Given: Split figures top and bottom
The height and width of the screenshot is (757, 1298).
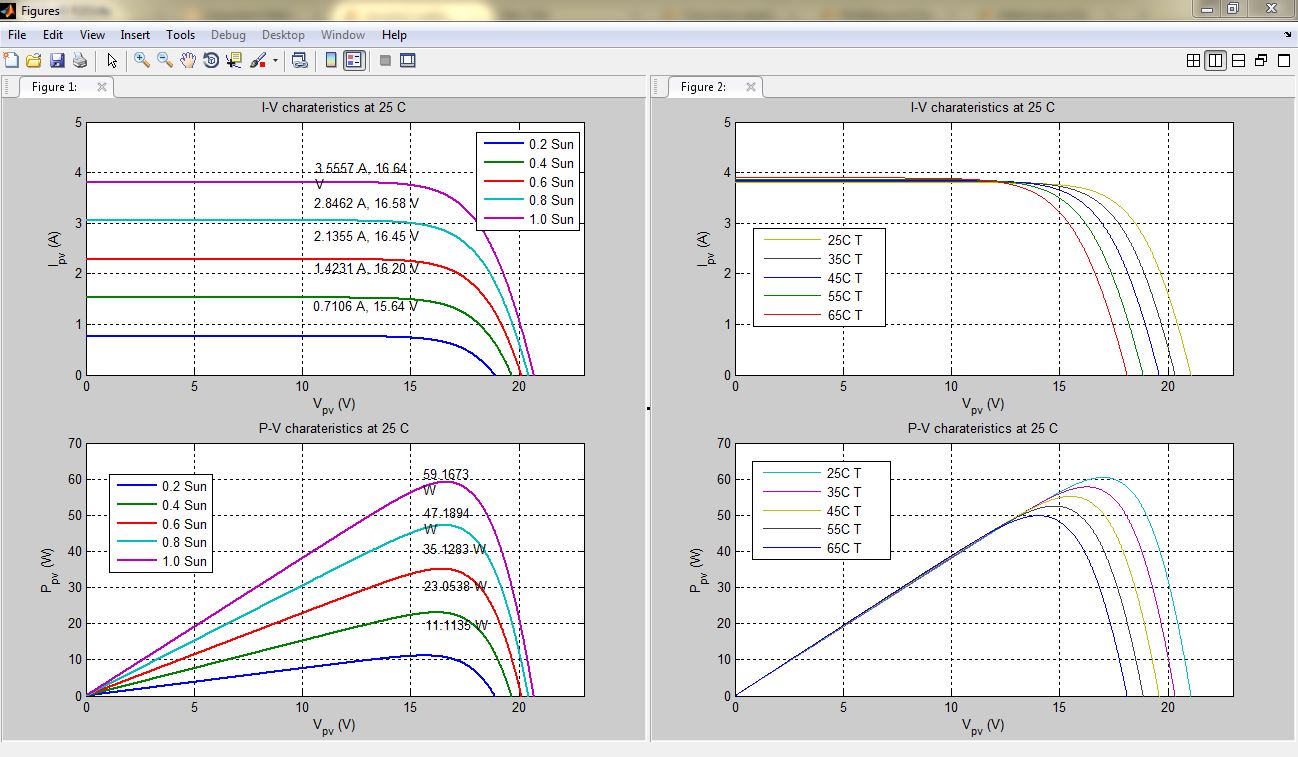Looking at the screenshot, I should point(1238,60).
